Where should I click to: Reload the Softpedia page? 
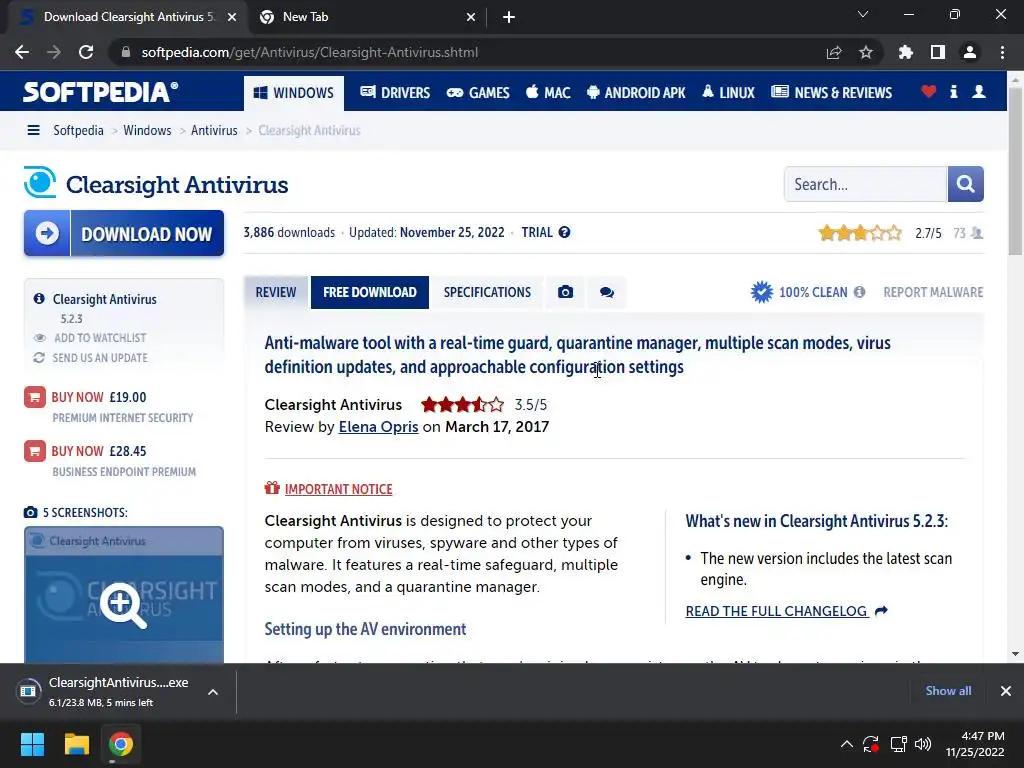86,52
